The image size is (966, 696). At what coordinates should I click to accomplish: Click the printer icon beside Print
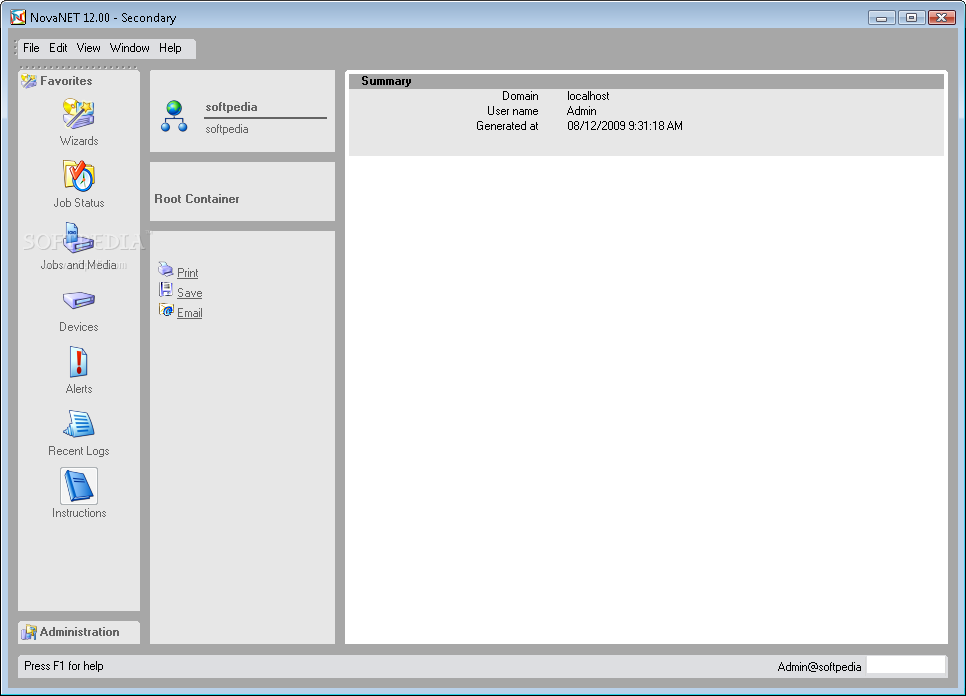click(166, 269)
